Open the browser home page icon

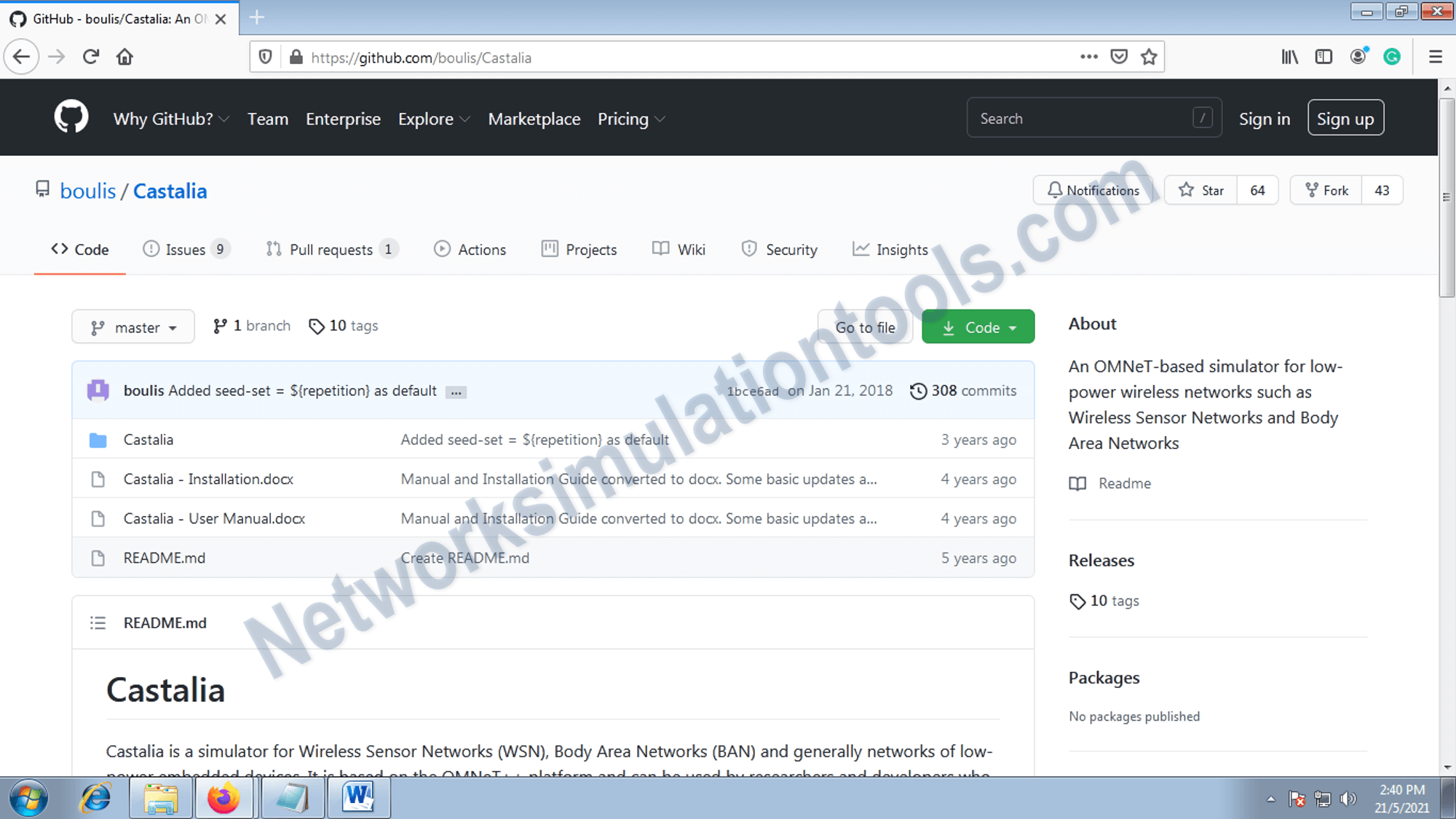(124, 57)
